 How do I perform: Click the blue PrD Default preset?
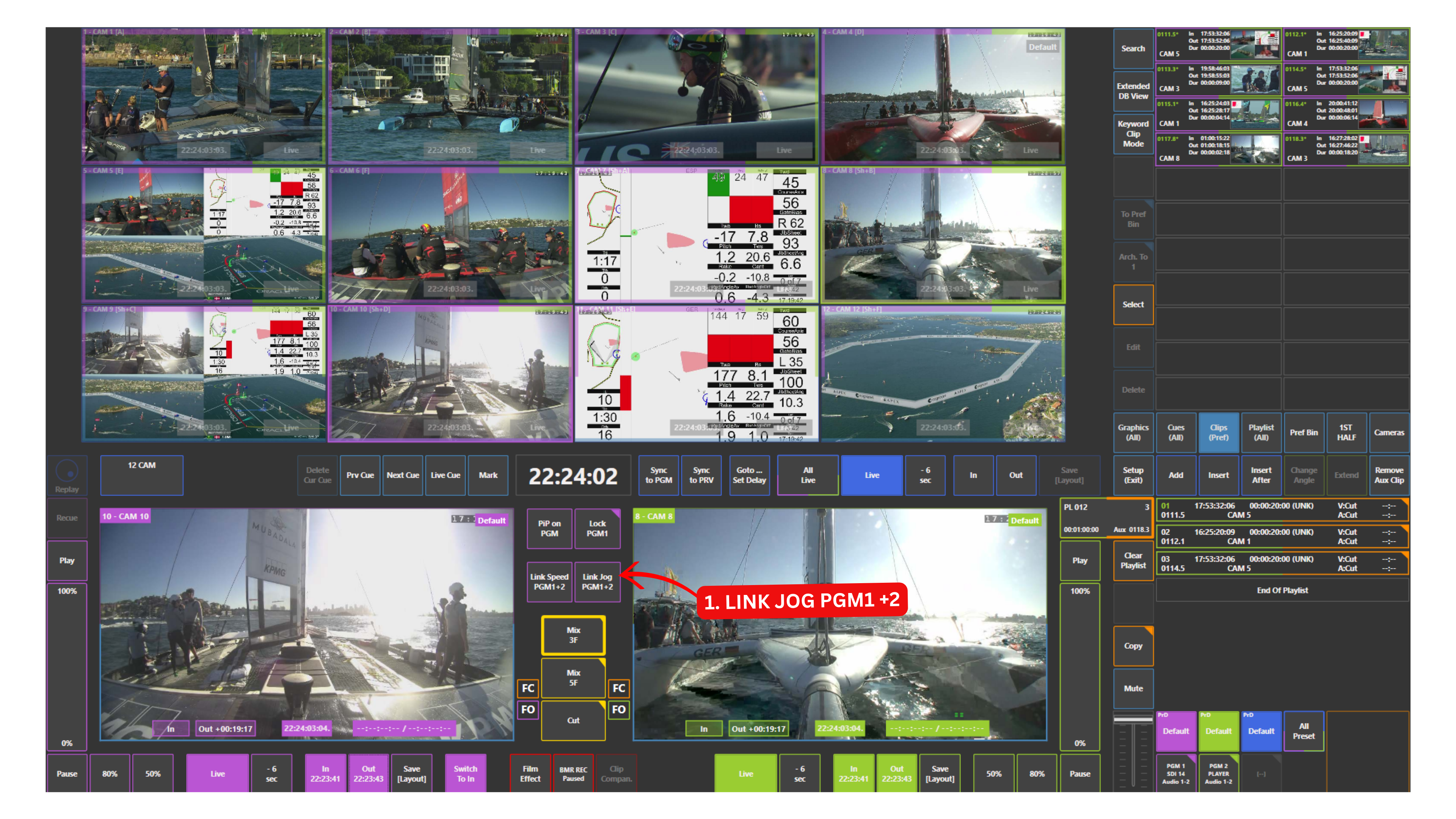click(x=1261, y=731)
